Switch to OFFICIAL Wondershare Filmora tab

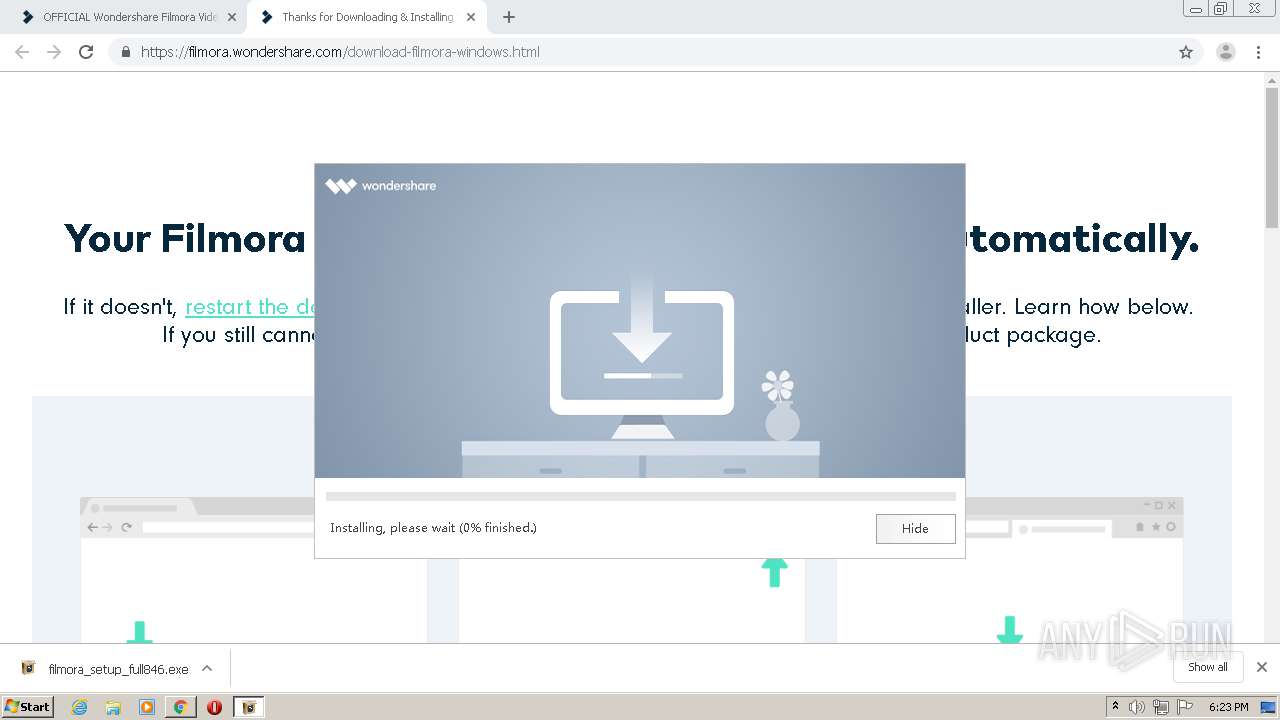pyautogui.click(x=130, y=17)
